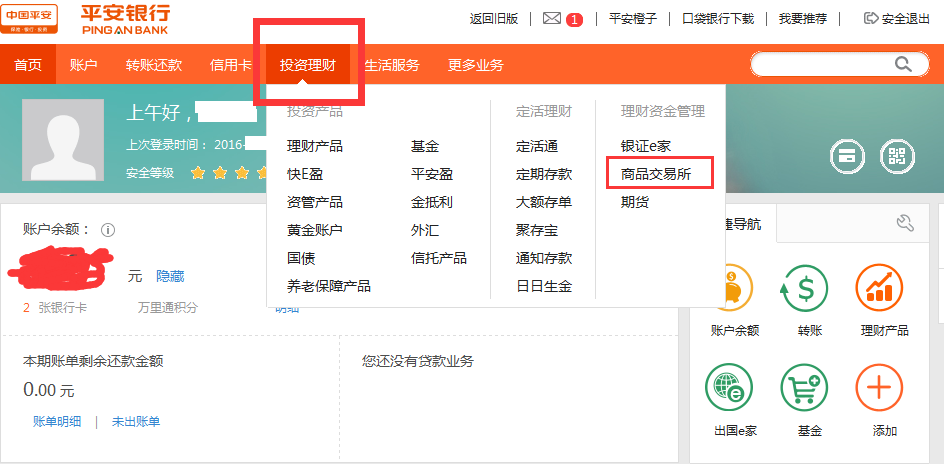Image resolution: width=944 pixels, height=464 pixels.
Task: Click 隐藏 to hide balance
Action: coord(170,276)
